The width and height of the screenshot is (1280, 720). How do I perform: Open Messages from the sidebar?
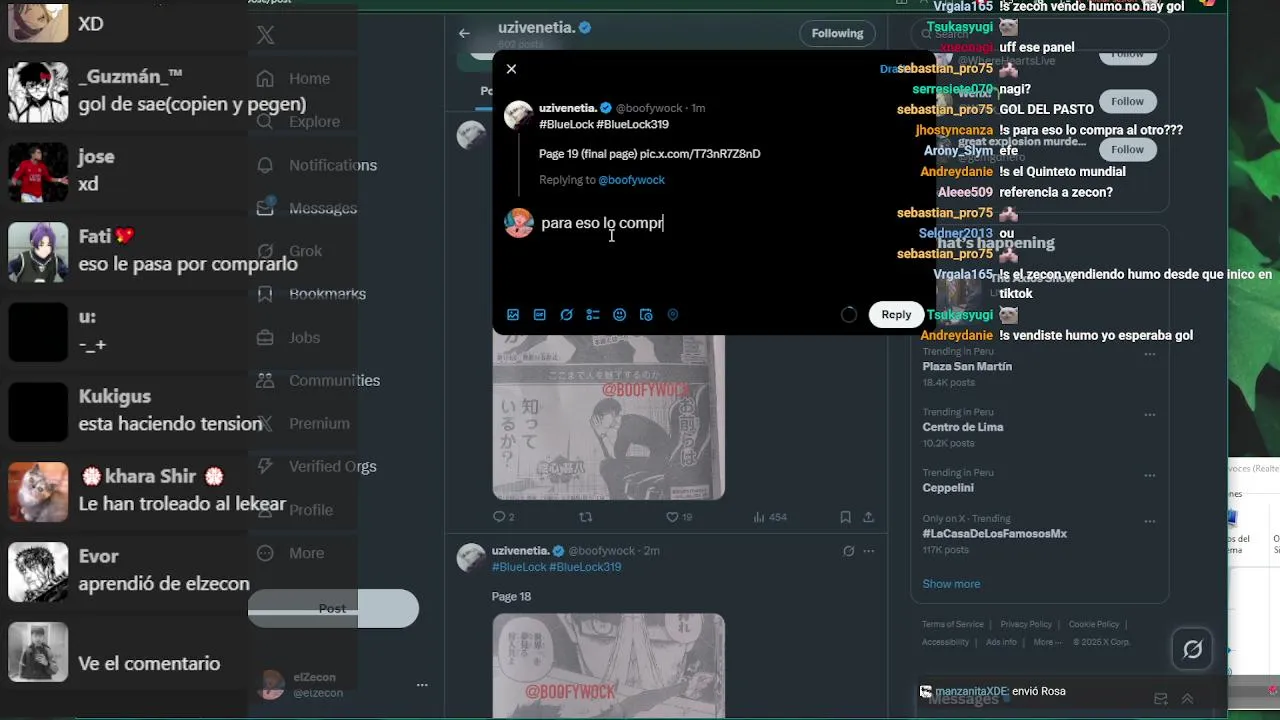pyautogui.click(x=306, y=208)
